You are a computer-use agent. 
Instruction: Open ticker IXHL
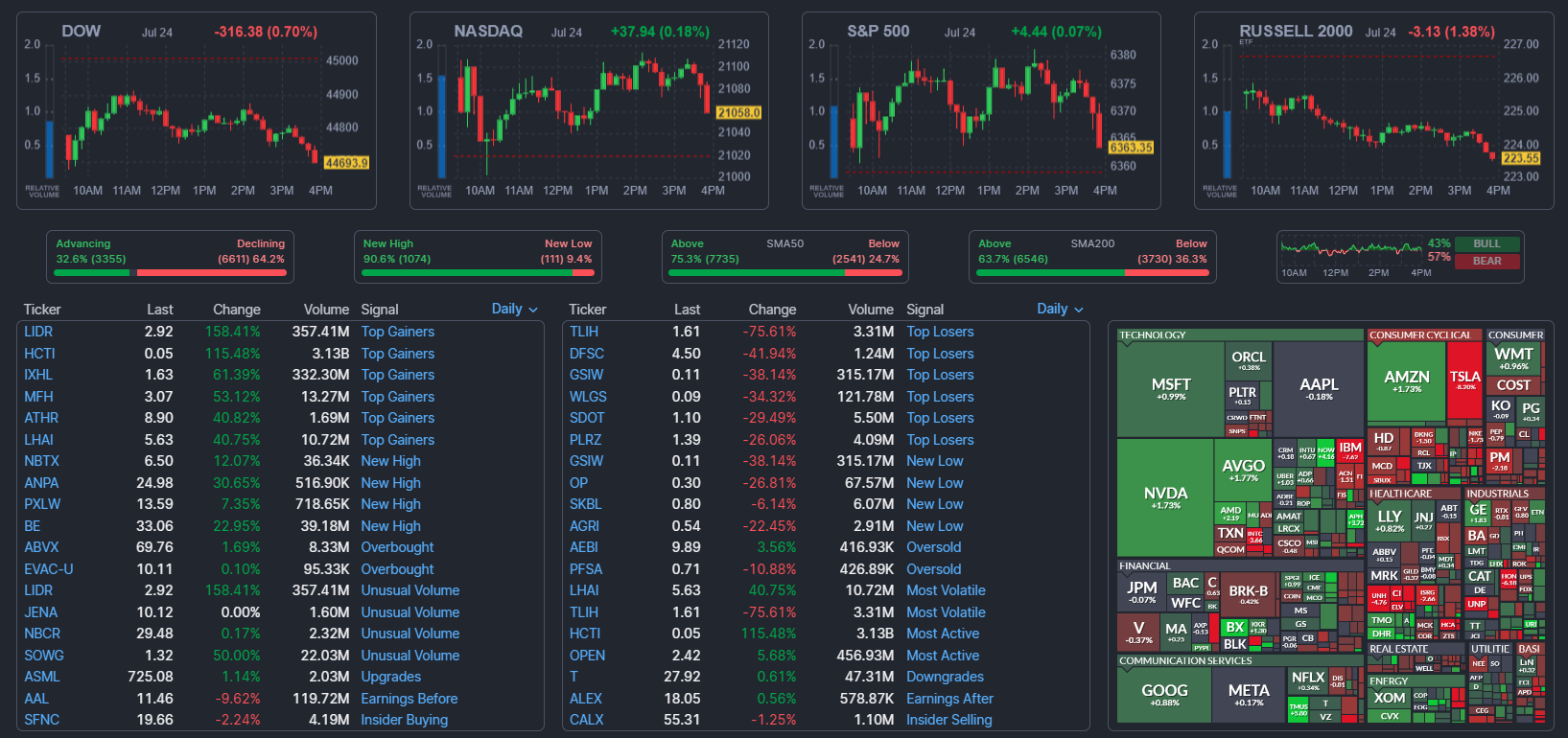[38, 375]
